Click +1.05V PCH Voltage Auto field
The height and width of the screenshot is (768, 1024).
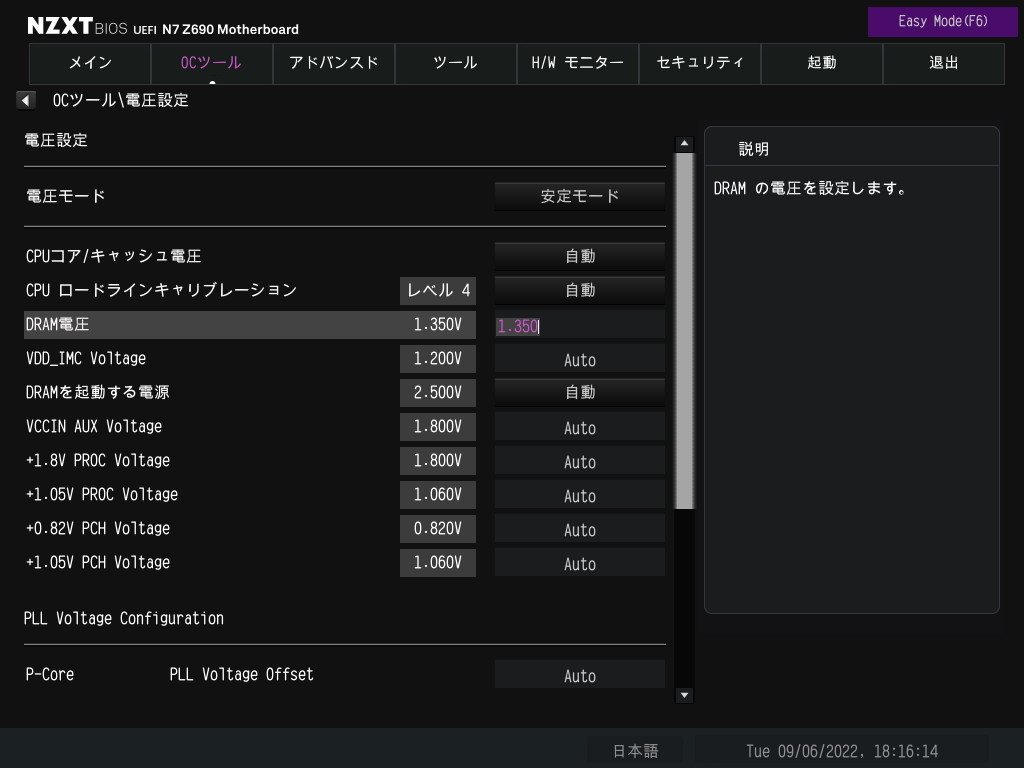(580, 563)
